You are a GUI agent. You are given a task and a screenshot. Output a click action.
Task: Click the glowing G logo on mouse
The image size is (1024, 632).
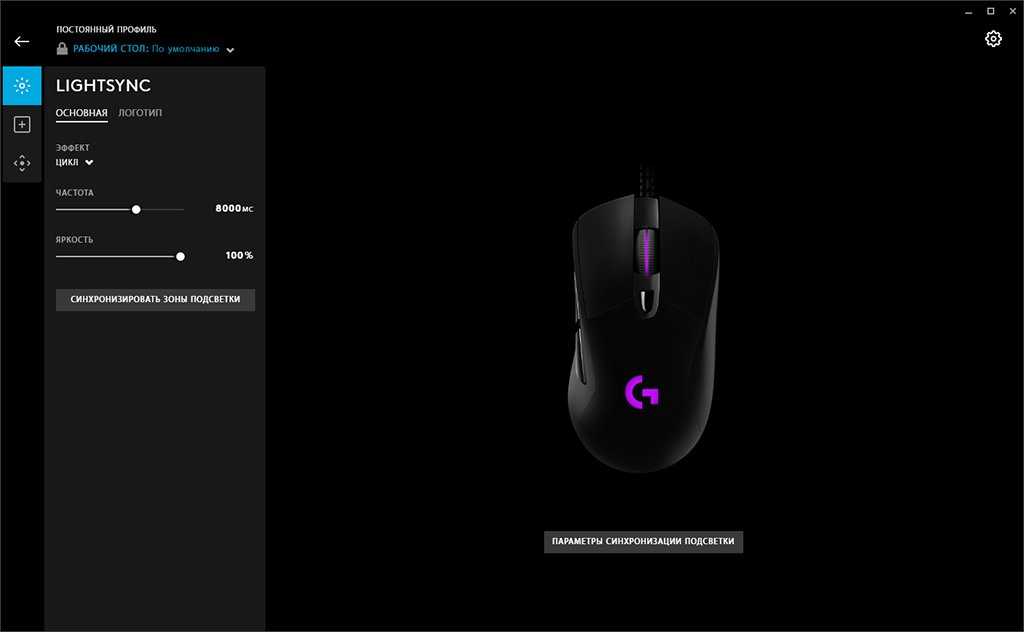(x=642, y=392)
